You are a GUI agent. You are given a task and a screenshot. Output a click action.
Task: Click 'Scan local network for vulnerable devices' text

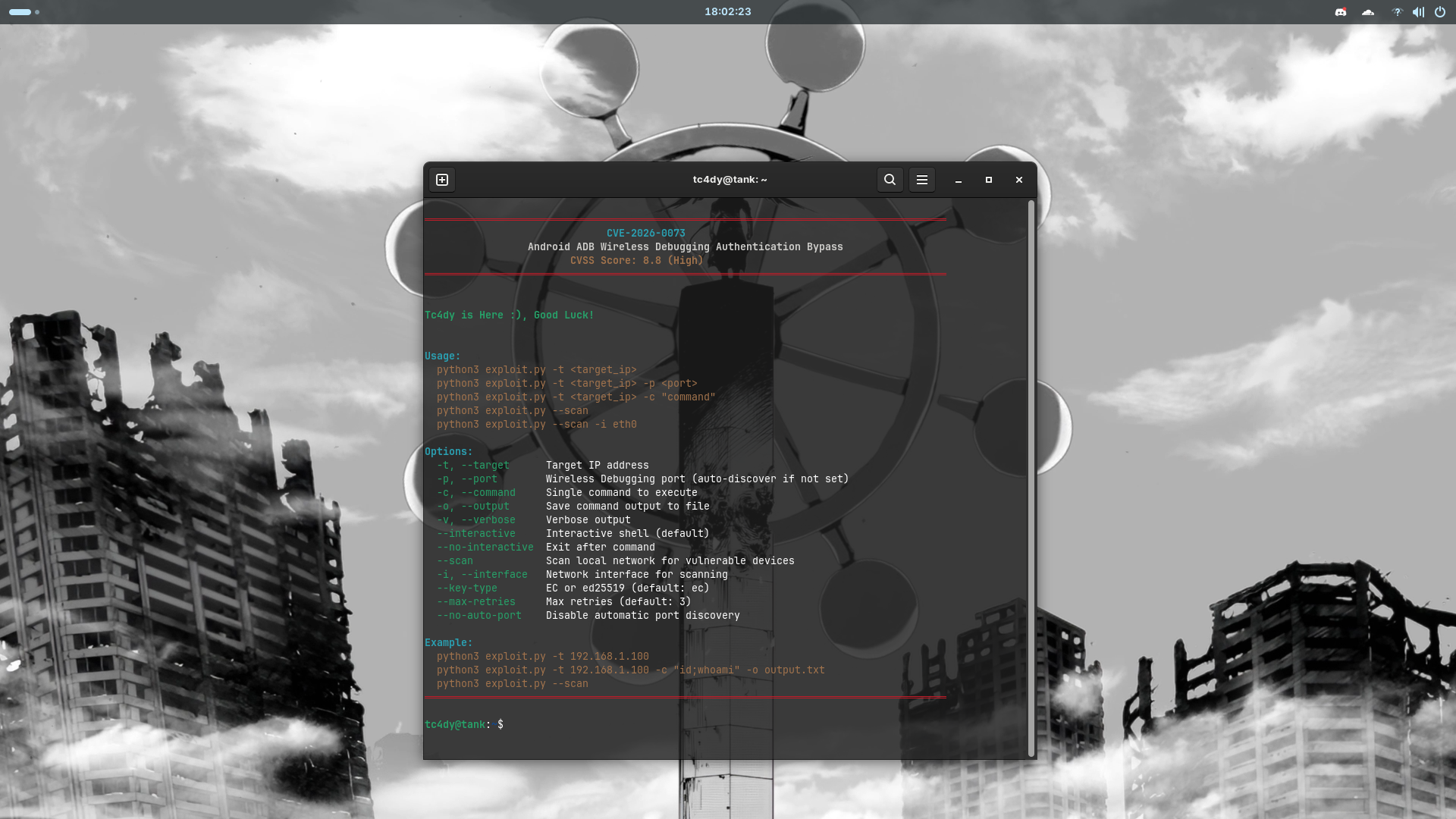tap(670, 561)
